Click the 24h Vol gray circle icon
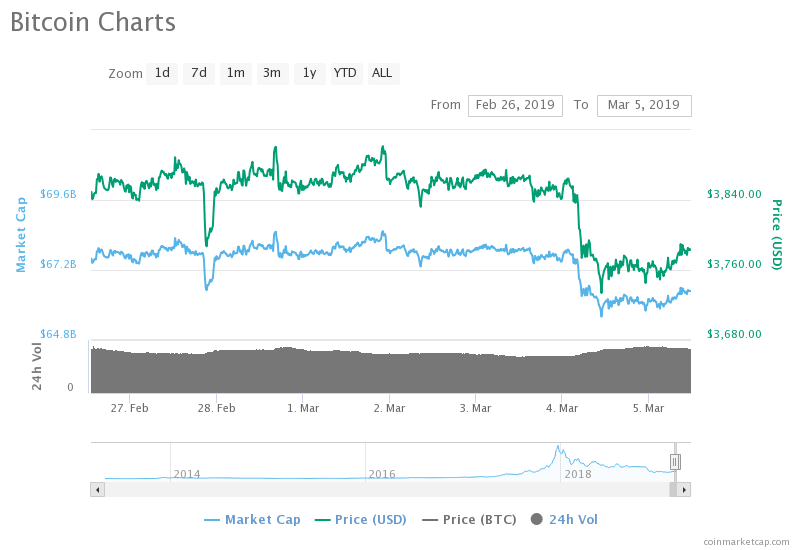800x550 pixels. [537, 519]
